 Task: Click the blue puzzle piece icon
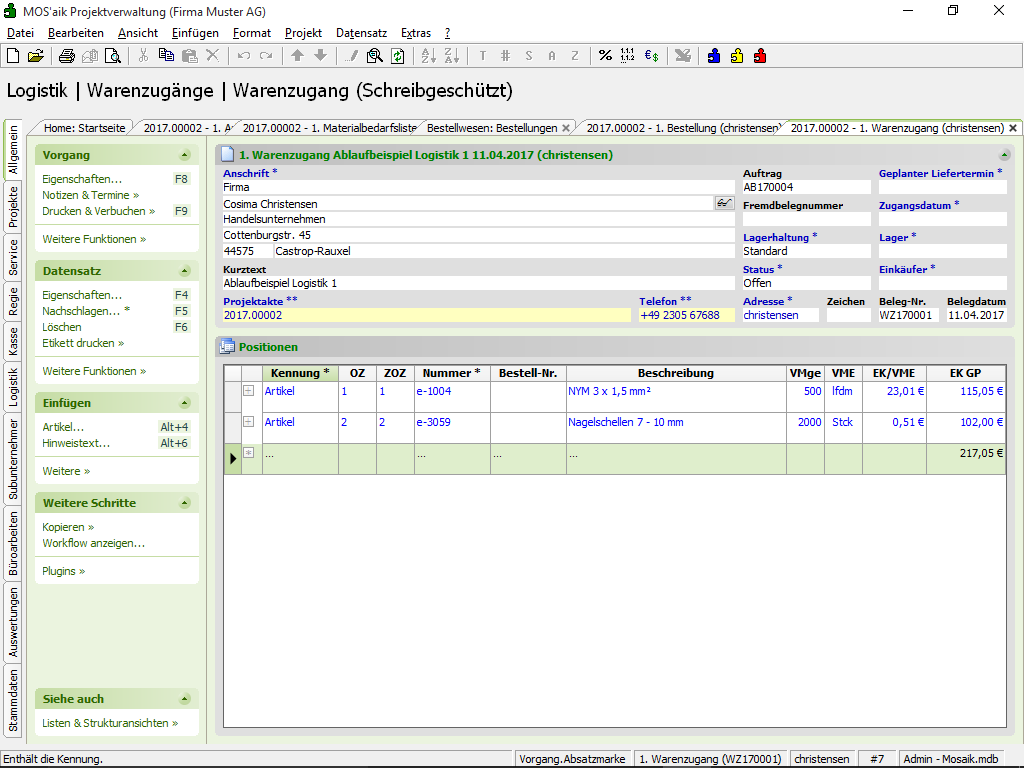(714, 56)
